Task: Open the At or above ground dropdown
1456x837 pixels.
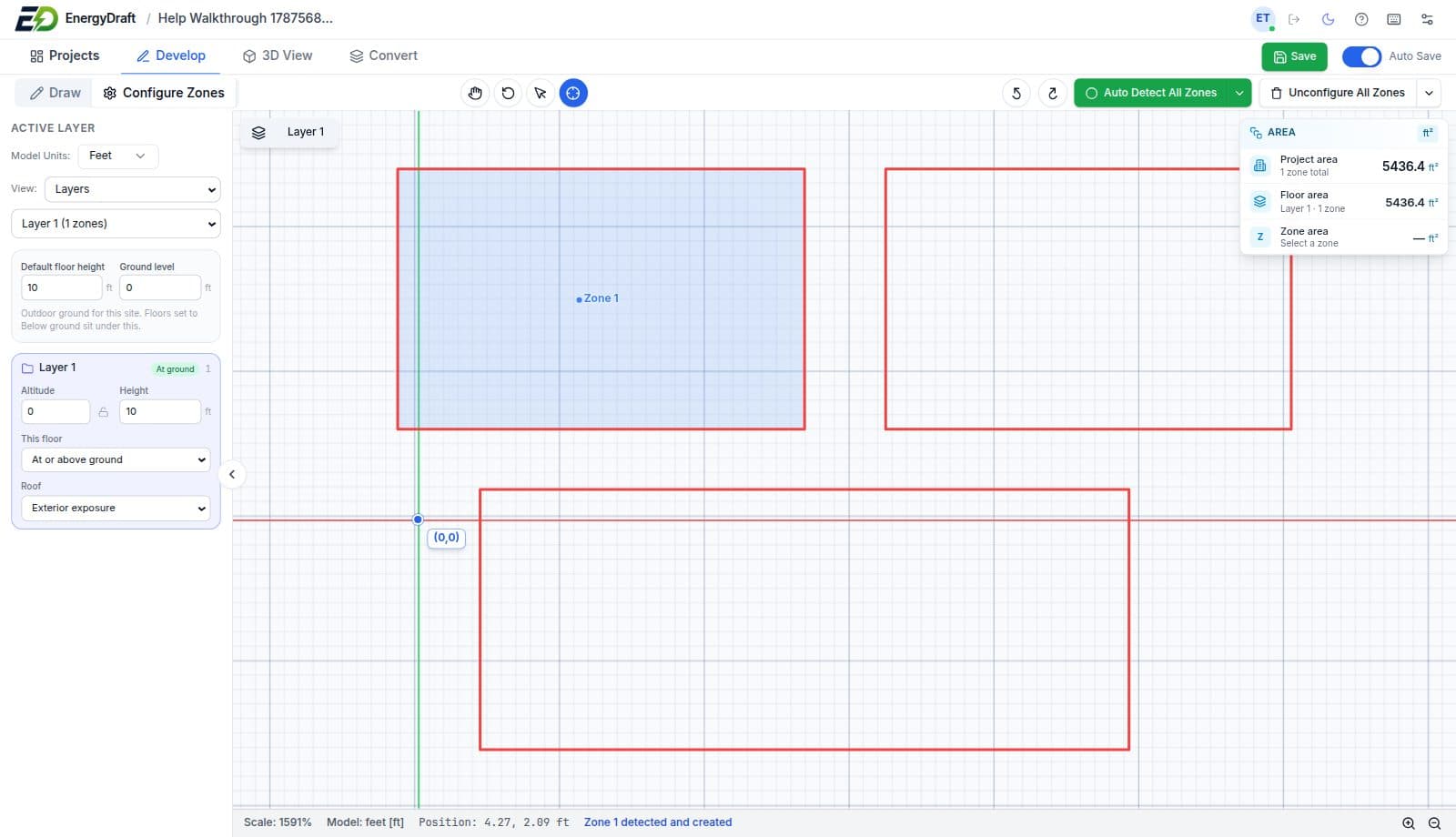Action: pyautogui.click(x=116, y=459)
